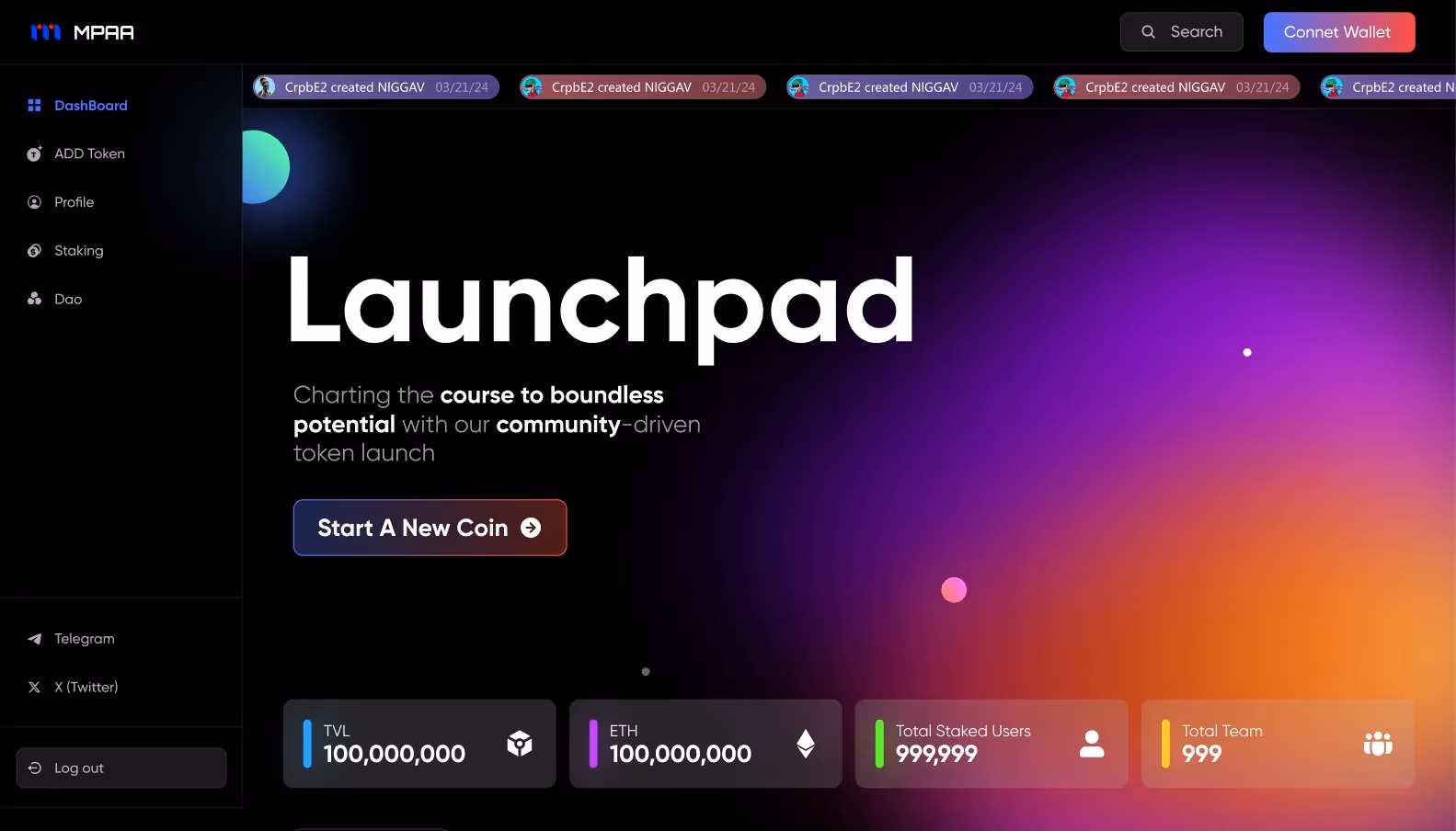
Task: Click the Ethereum diamond icon in ETH card
Action: coord(806,744)
